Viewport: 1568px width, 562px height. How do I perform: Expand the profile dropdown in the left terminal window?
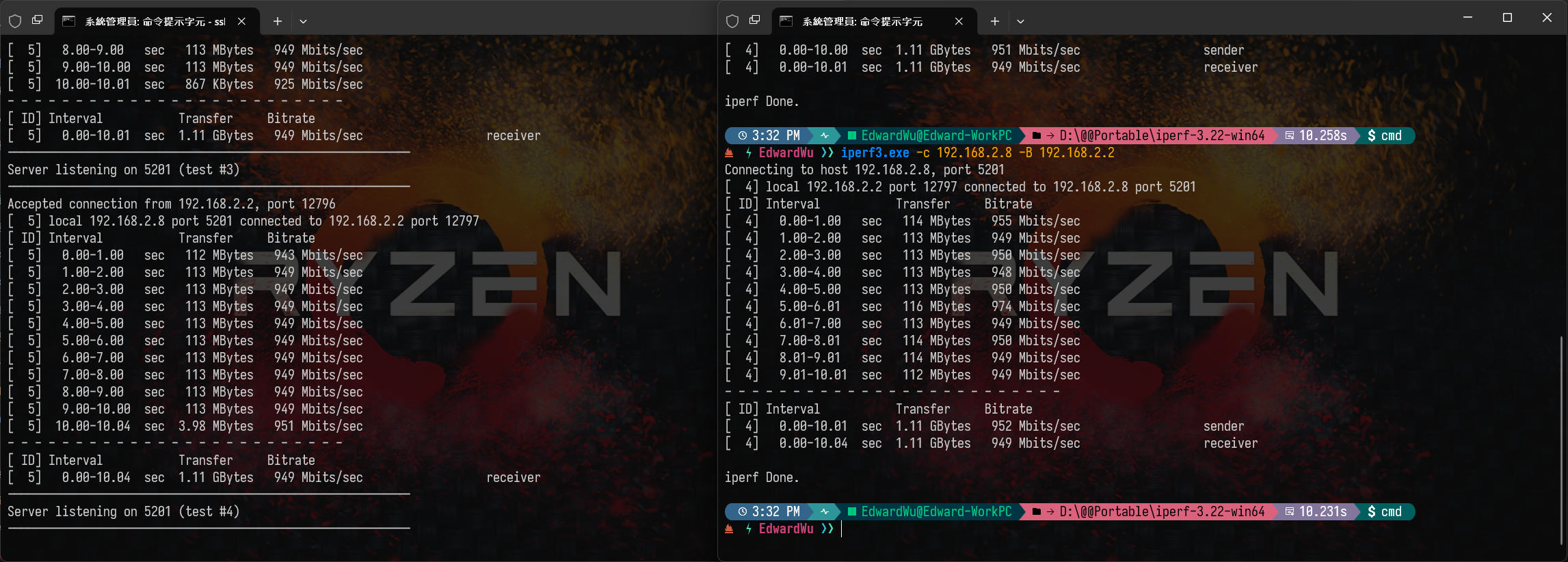click(x=303, y=21)
